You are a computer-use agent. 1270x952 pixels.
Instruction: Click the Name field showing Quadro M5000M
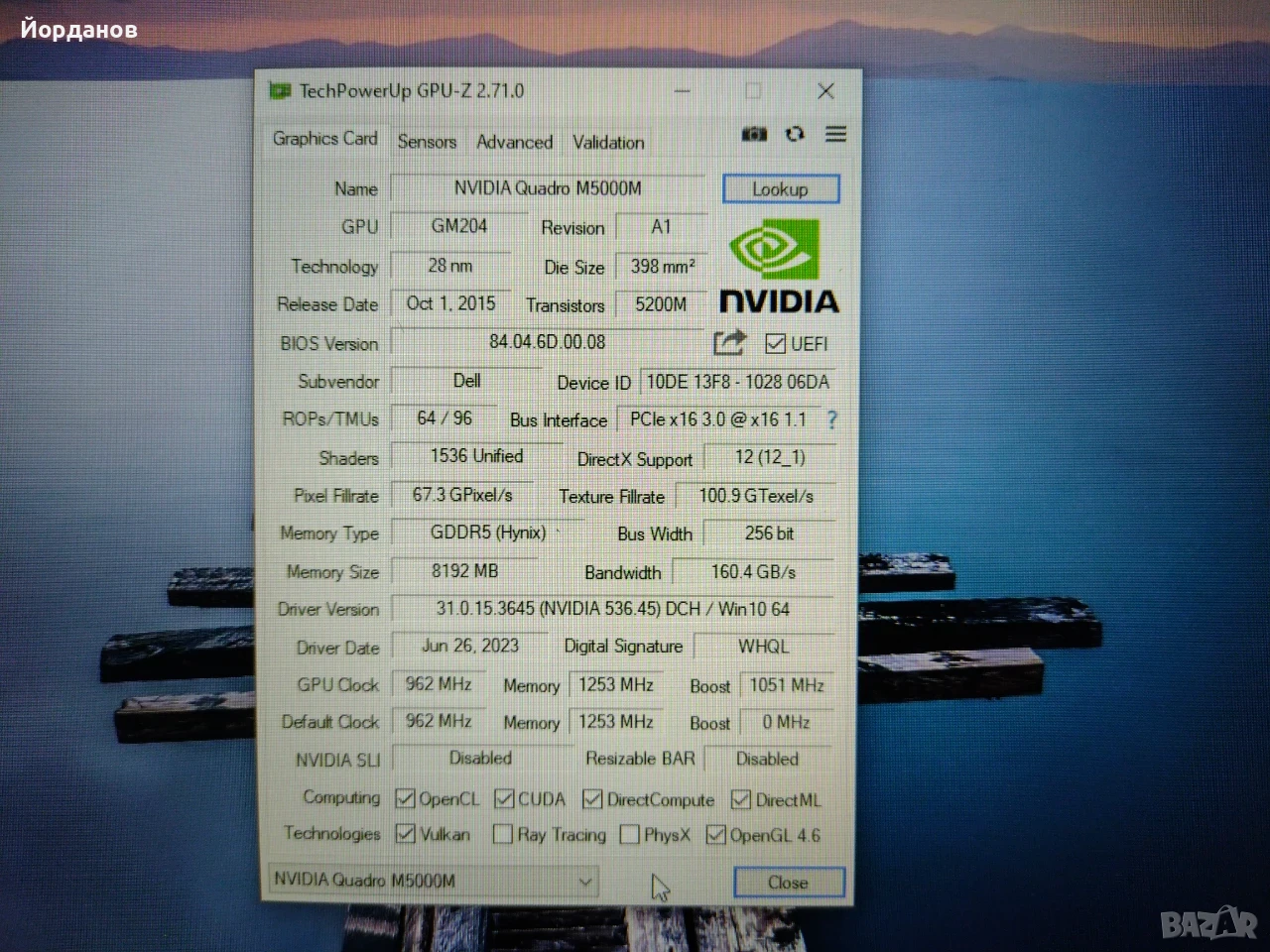click(547, 188)
